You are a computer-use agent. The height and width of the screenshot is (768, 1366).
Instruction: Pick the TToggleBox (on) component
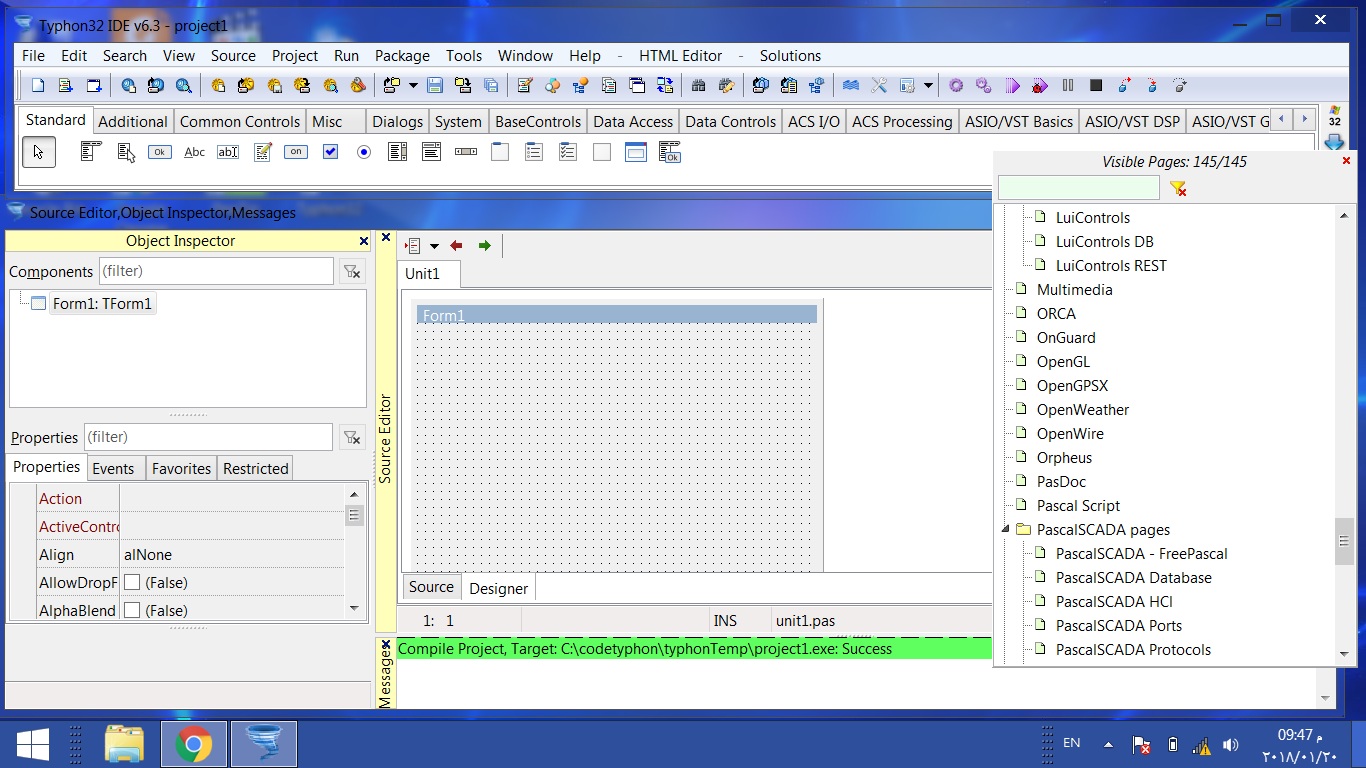coord(296,152)
